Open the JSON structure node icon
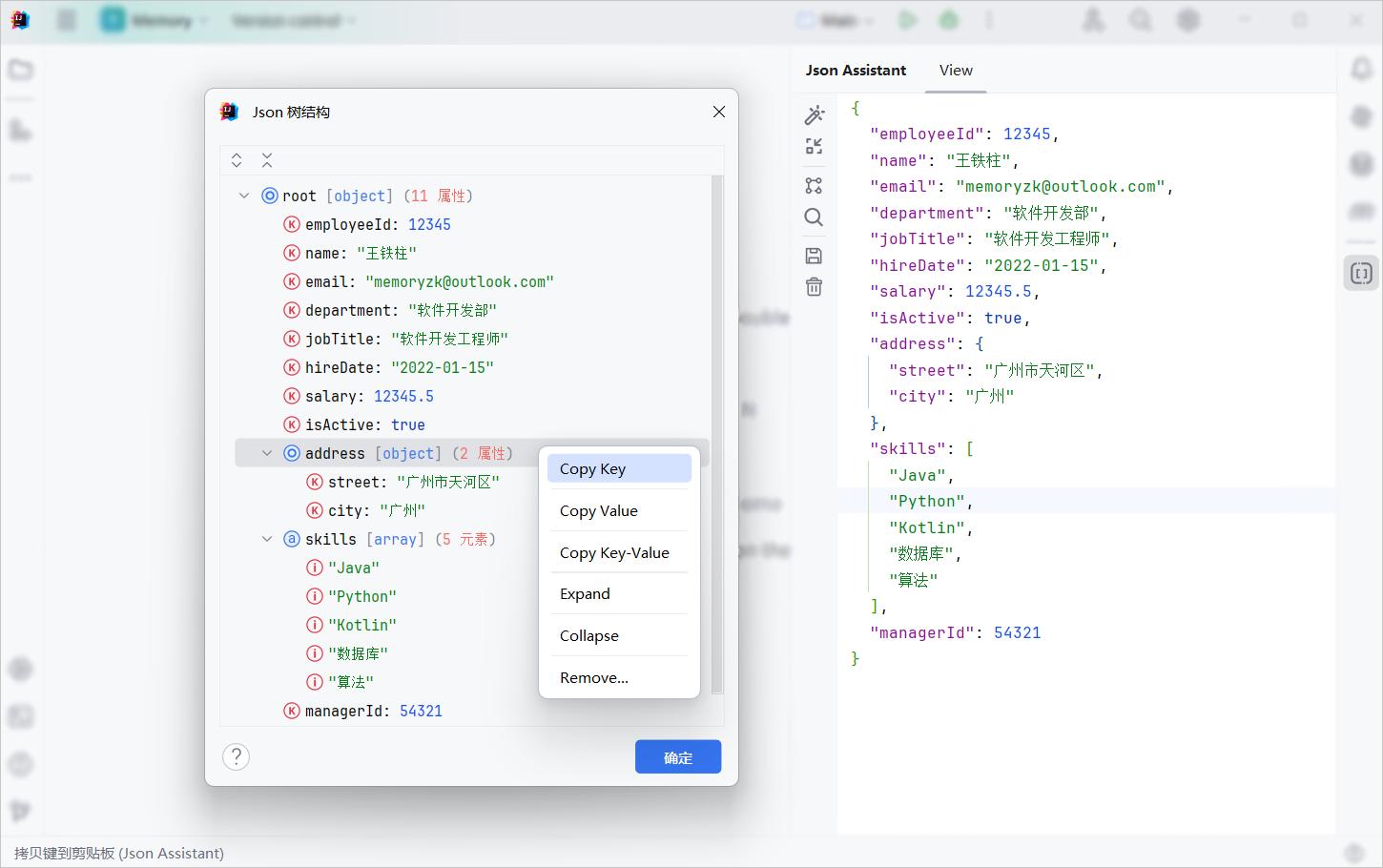Viewport: 1383px width, 868px height. tap(814, 184)
